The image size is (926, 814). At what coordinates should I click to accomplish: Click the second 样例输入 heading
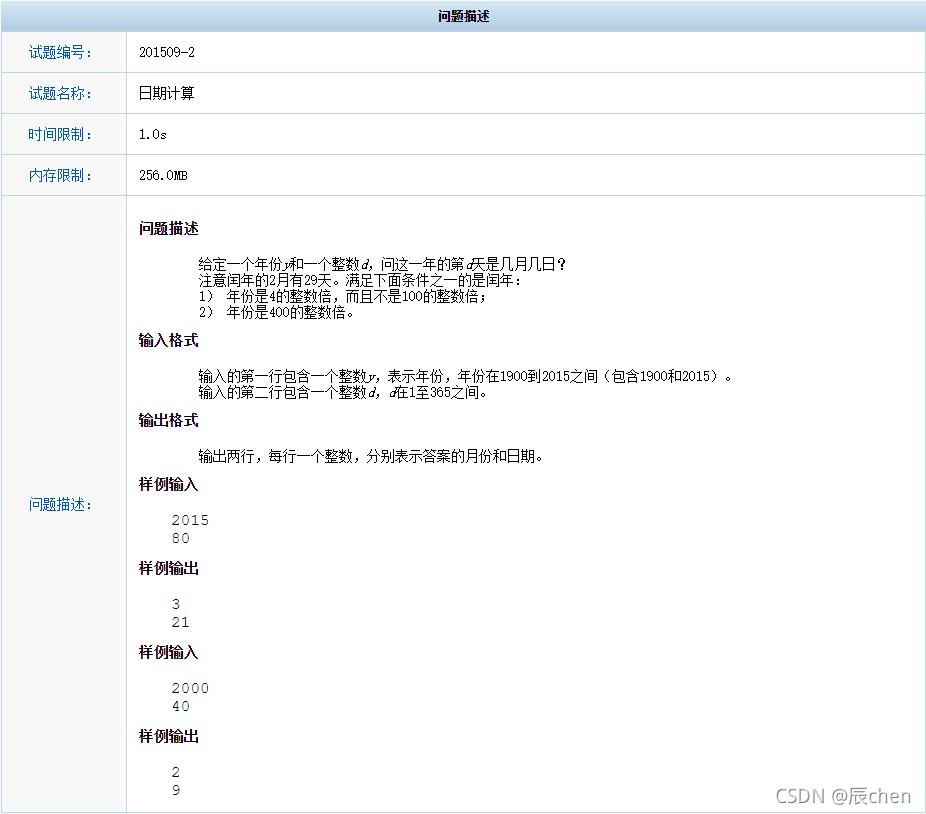168,653
